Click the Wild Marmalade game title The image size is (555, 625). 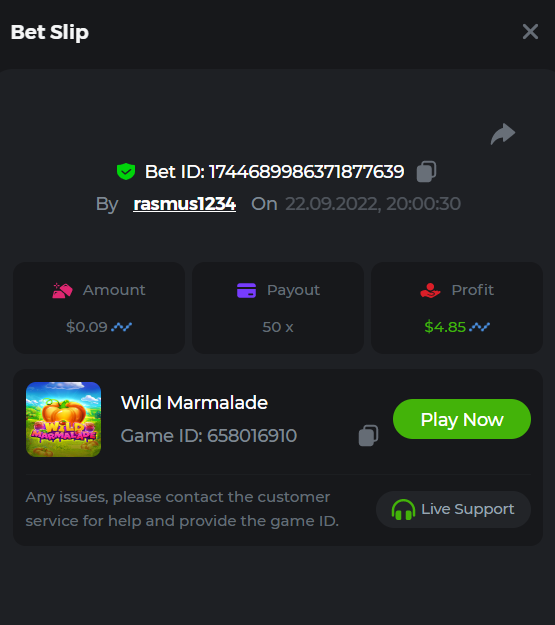(x=194, y=403)
